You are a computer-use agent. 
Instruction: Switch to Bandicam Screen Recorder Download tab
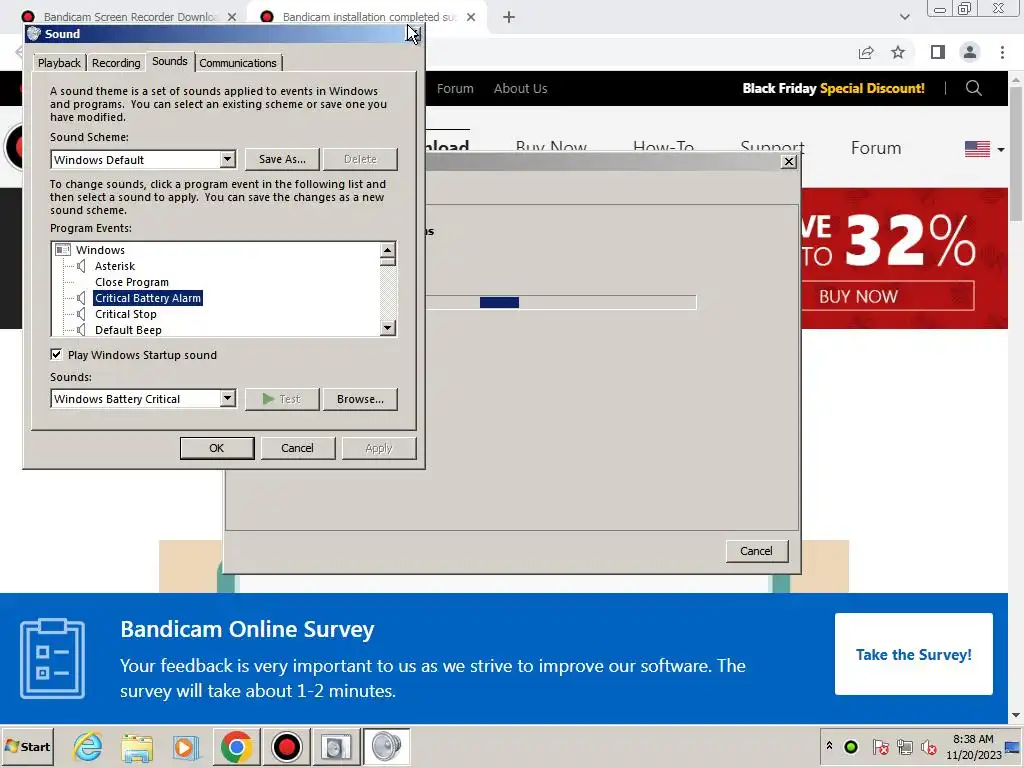pyautogui.click(x=130, y=17)
